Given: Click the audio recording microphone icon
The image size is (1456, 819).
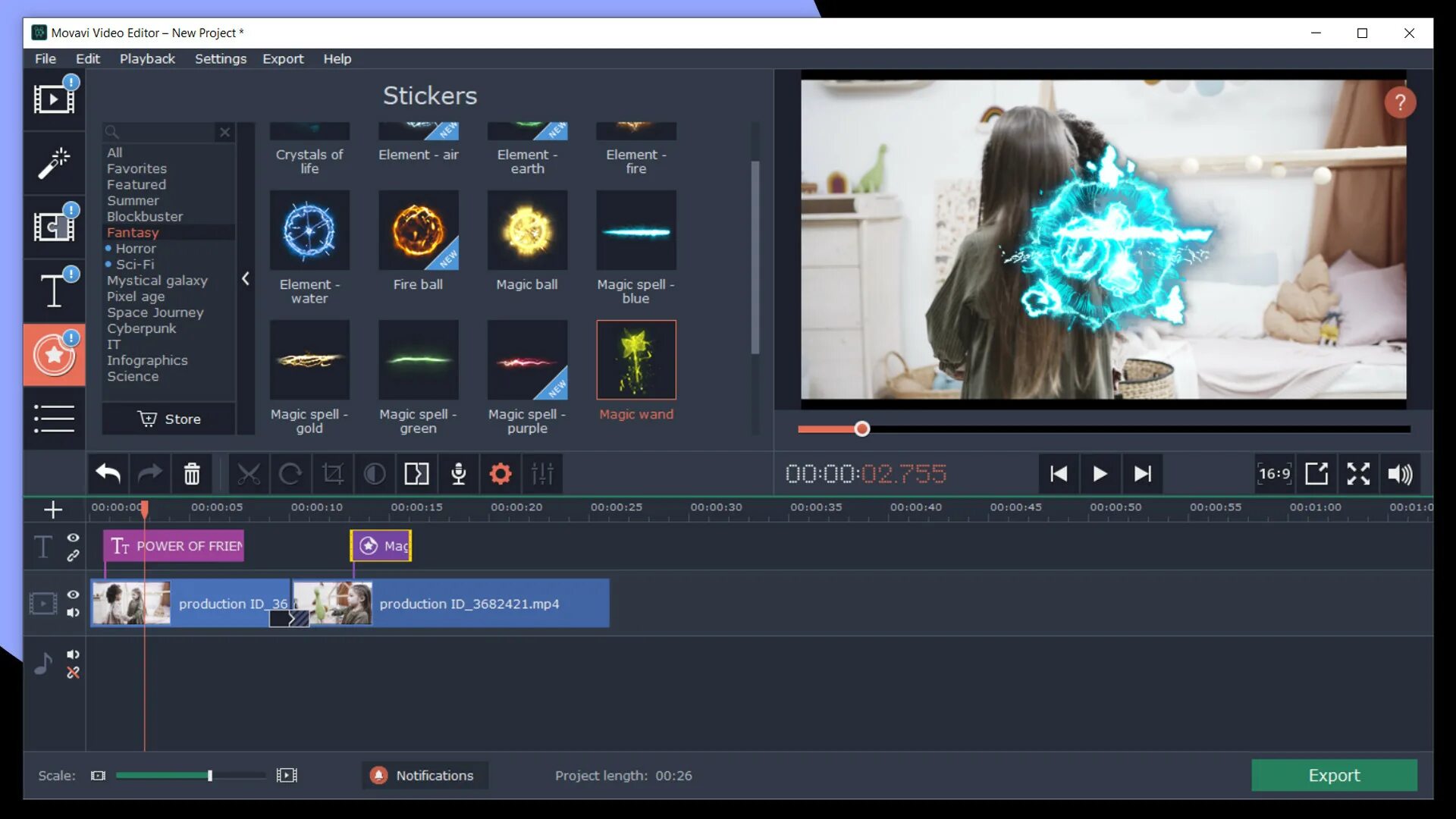Looking at the screenshot, I should coord(457,474).
